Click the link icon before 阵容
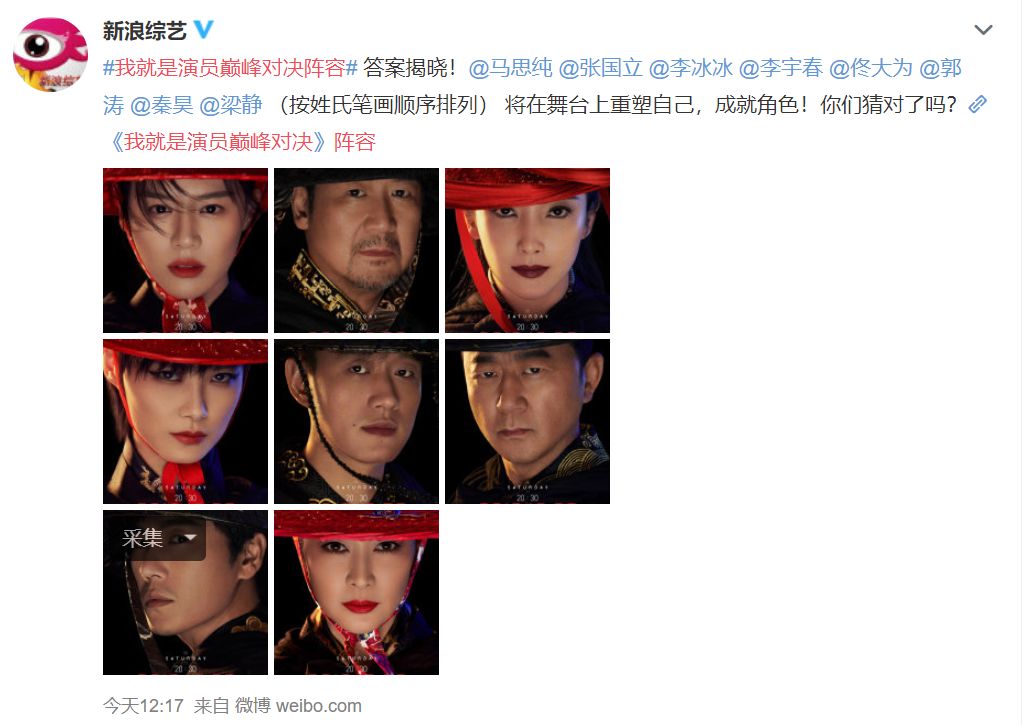 pos(978,104)
